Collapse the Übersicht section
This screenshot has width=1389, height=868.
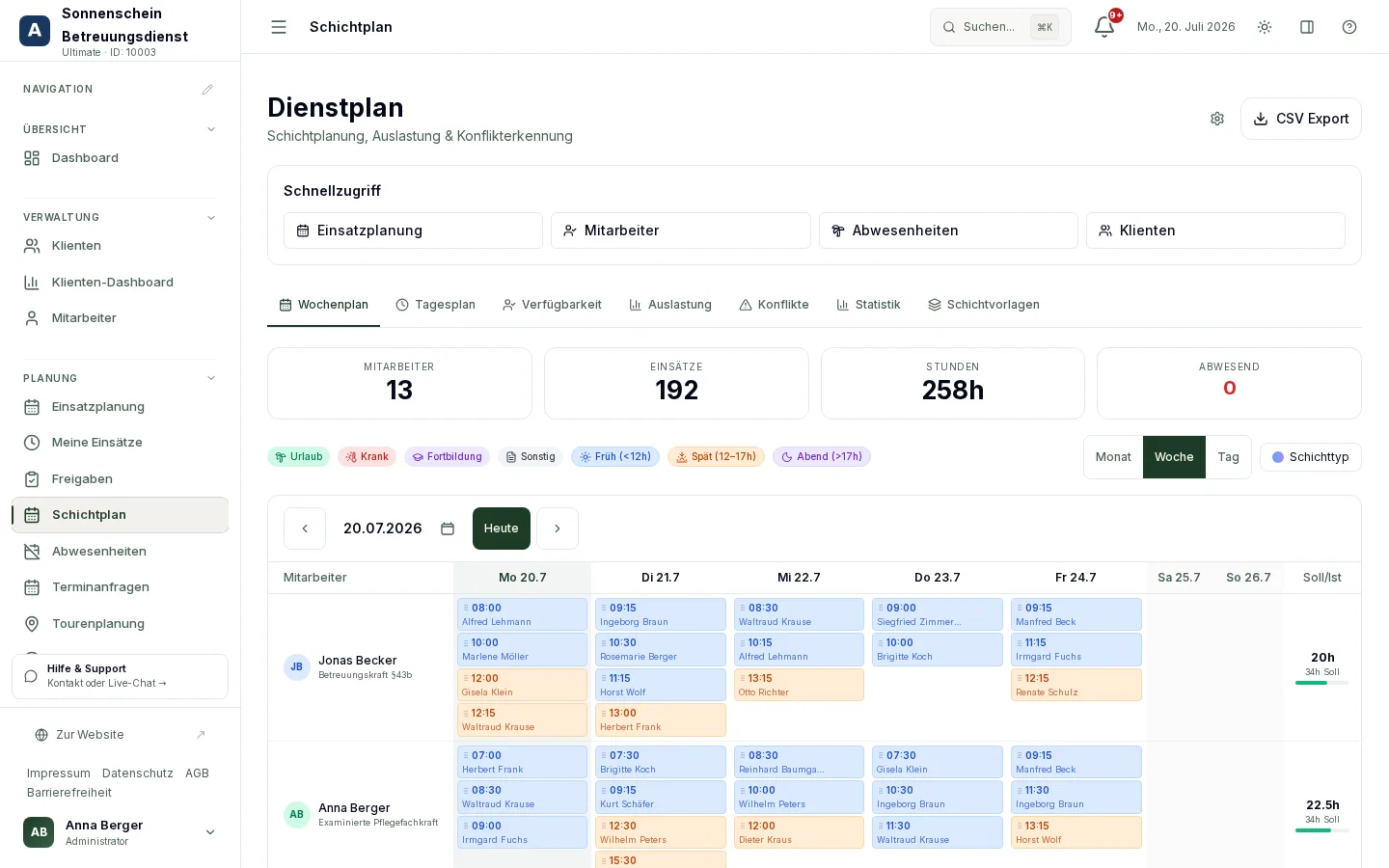click(x=211, y=129)
